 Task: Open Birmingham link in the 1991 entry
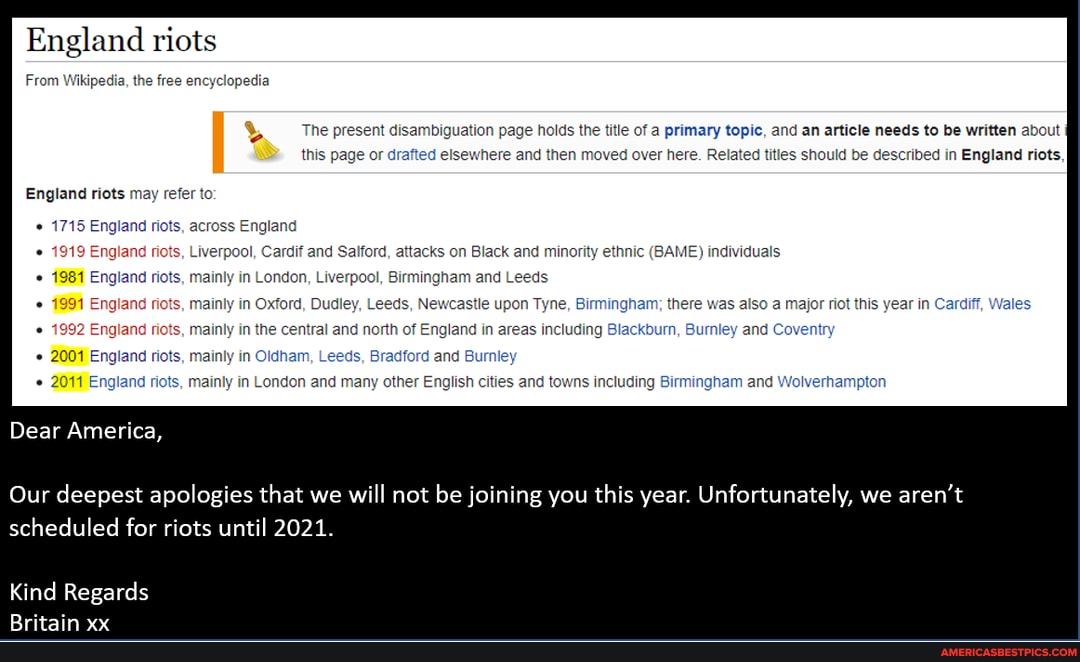click(616, 304)
